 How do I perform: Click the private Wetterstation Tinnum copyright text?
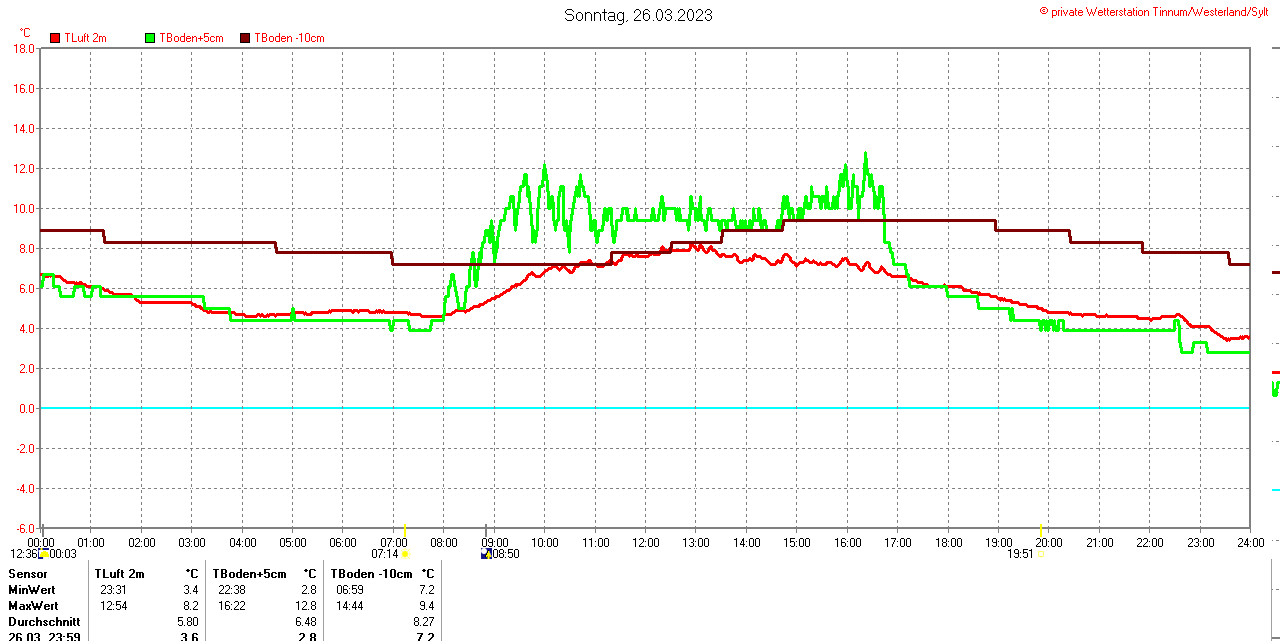[1158, 11]
